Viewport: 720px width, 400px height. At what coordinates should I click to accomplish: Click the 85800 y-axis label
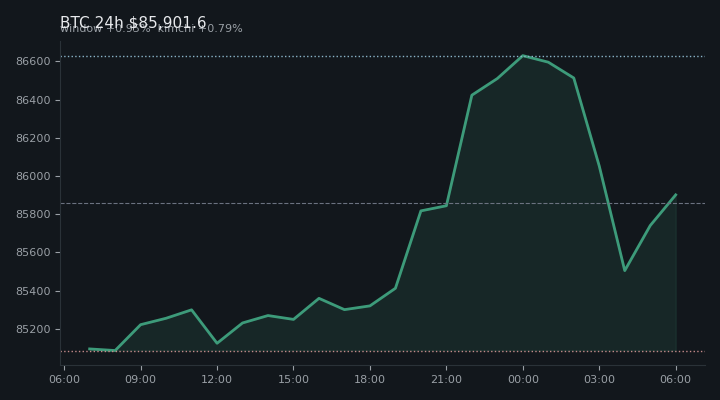coord(33,214)
